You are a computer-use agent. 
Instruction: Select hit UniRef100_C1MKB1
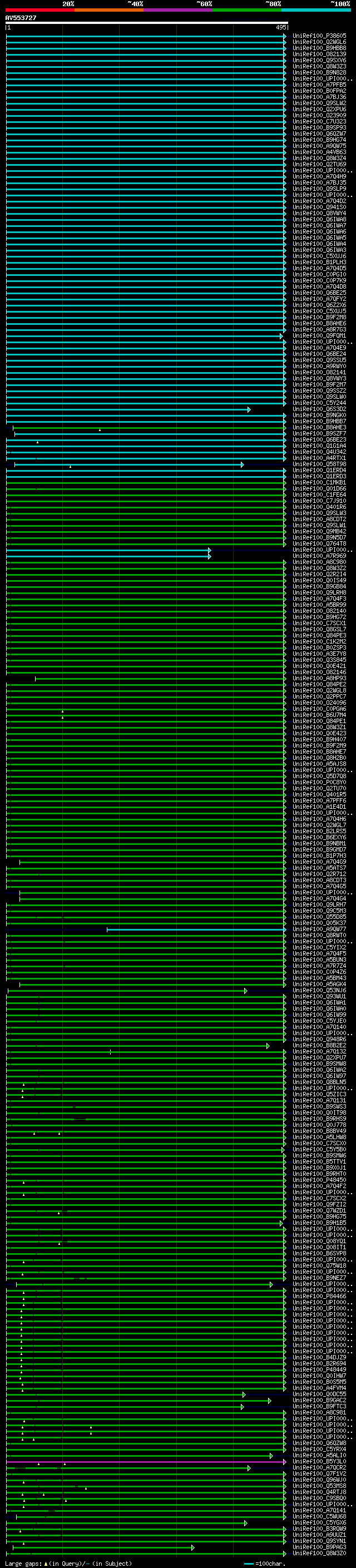click(319, 483)
